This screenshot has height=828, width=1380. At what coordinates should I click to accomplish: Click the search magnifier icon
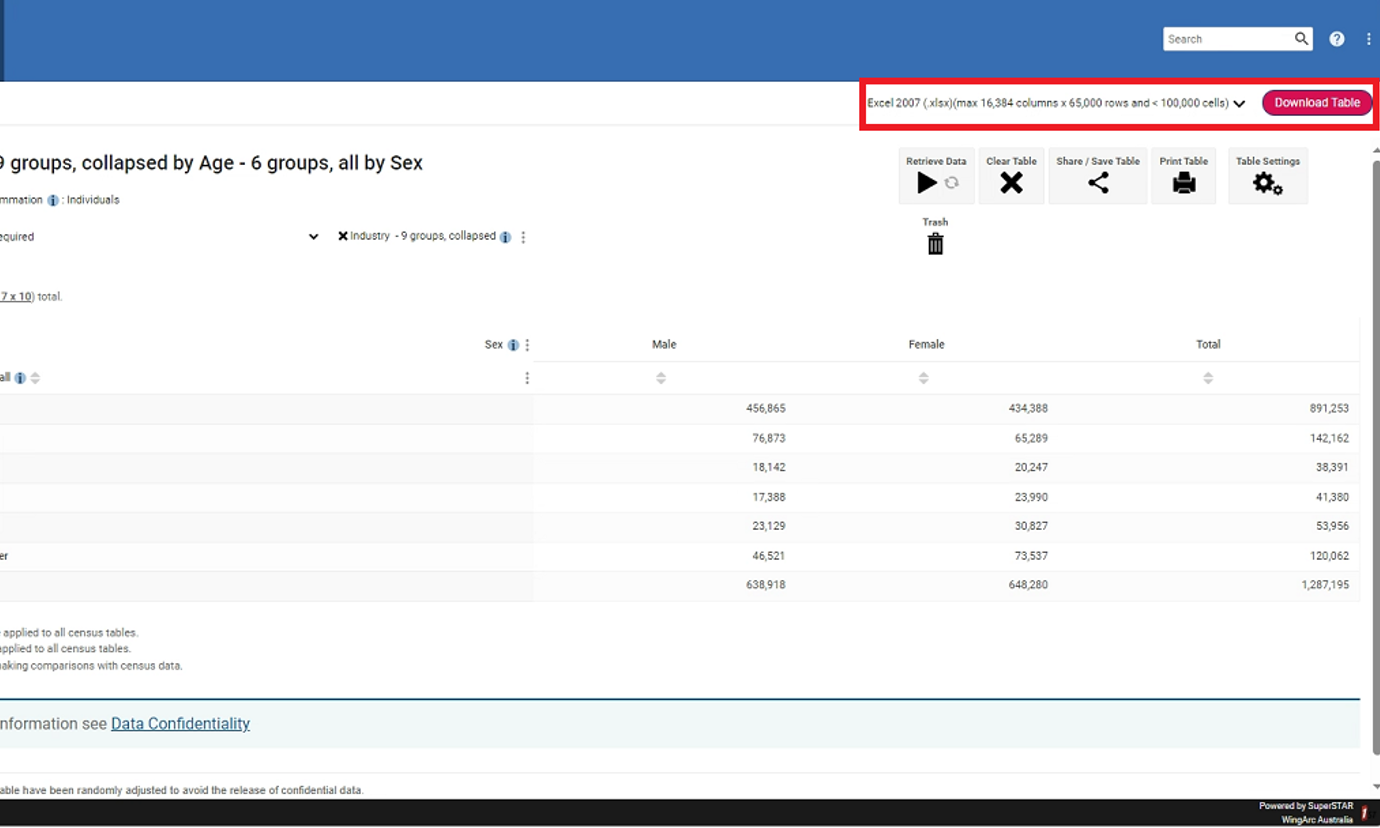coord(1301,39)
